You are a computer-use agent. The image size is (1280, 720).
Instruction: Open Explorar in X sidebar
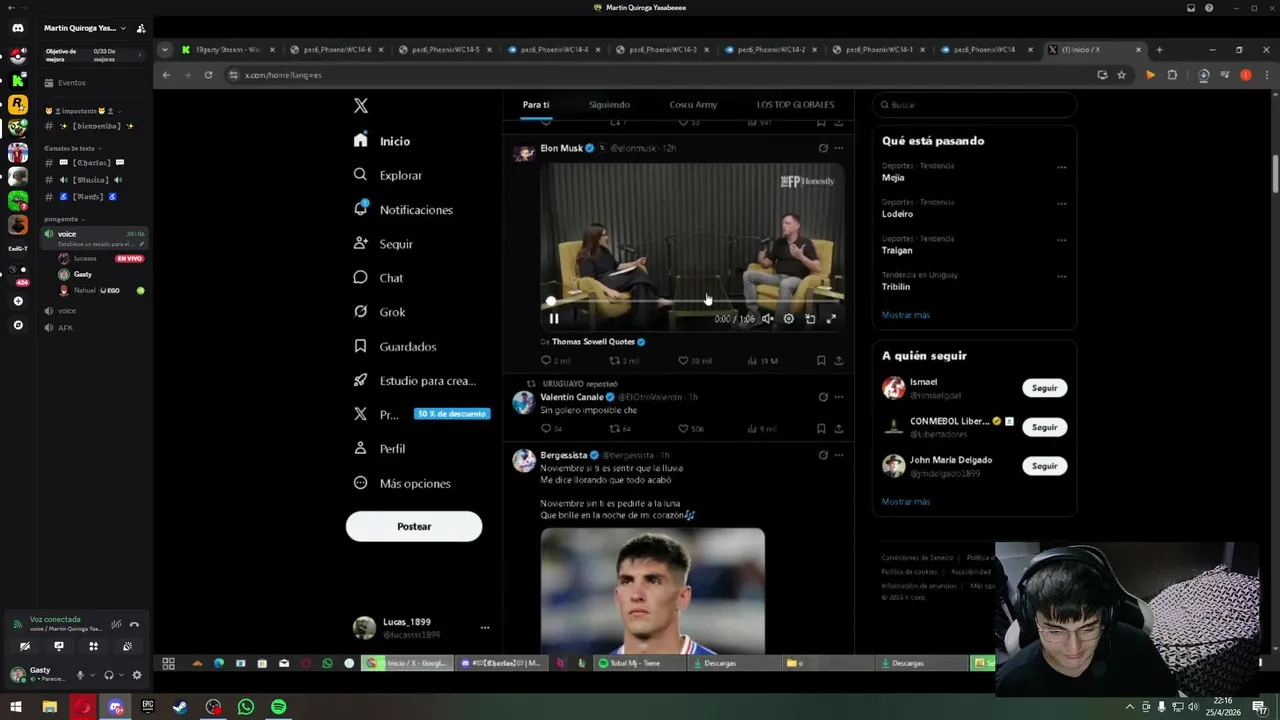[x=389, y=175]
